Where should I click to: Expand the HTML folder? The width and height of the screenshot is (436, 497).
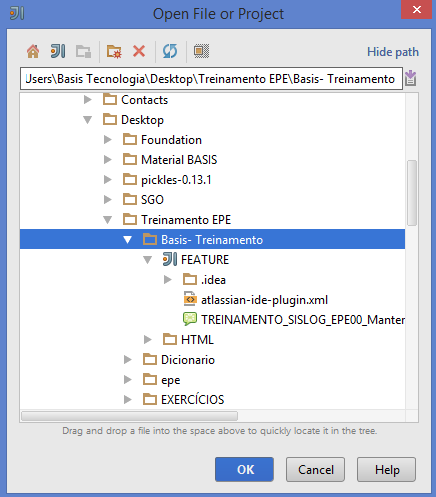pyautogui.click(x=148, y=340)
